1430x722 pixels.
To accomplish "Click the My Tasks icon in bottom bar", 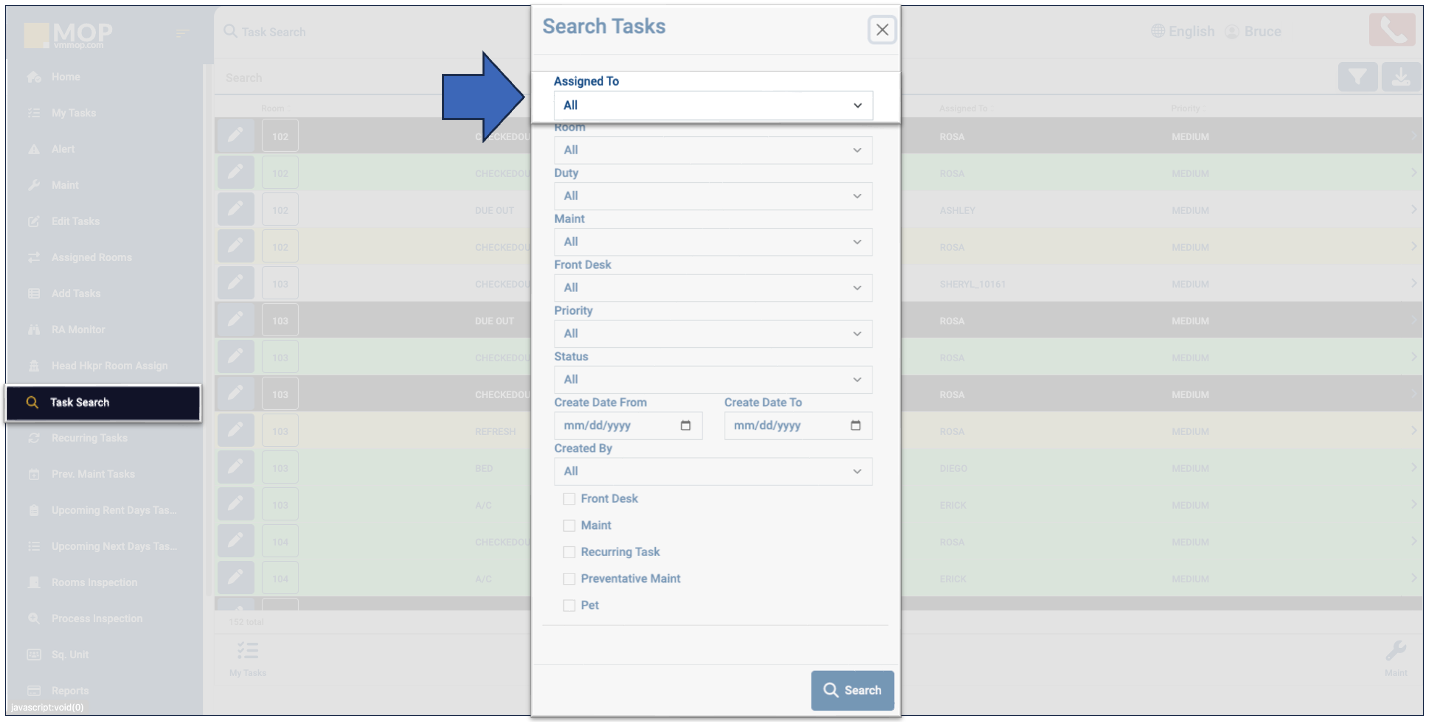I will [247, 653].
